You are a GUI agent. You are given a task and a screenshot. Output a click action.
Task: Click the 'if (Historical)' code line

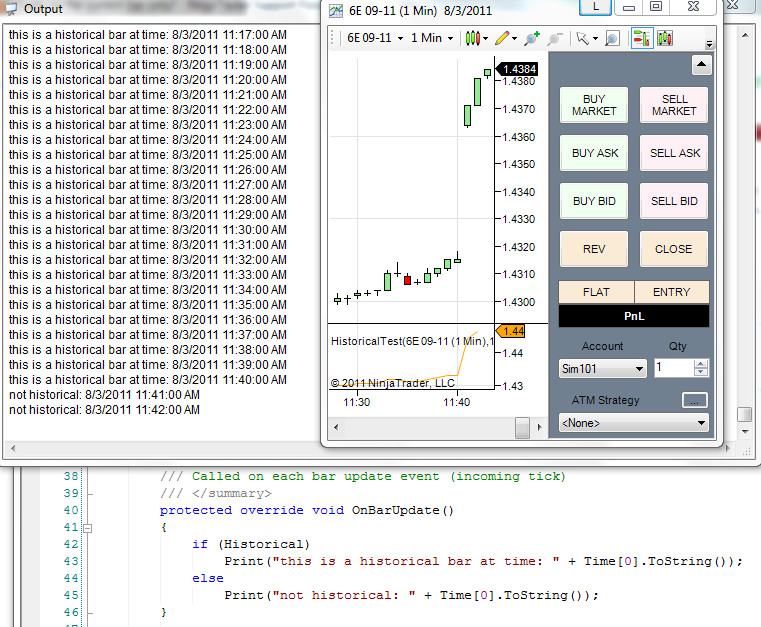(x=250, y=544)
